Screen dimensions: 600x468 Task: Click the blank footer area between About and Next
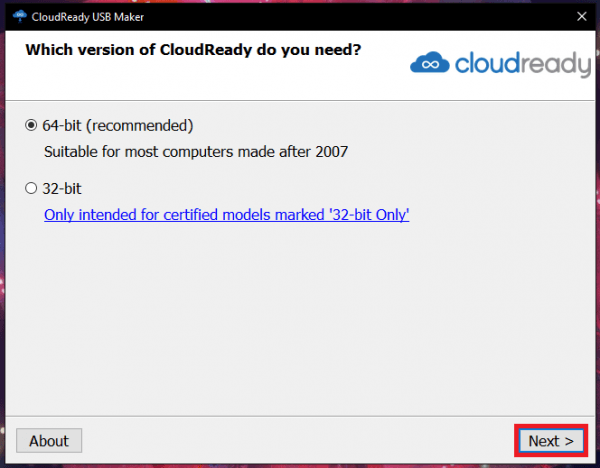pos(300,441)
